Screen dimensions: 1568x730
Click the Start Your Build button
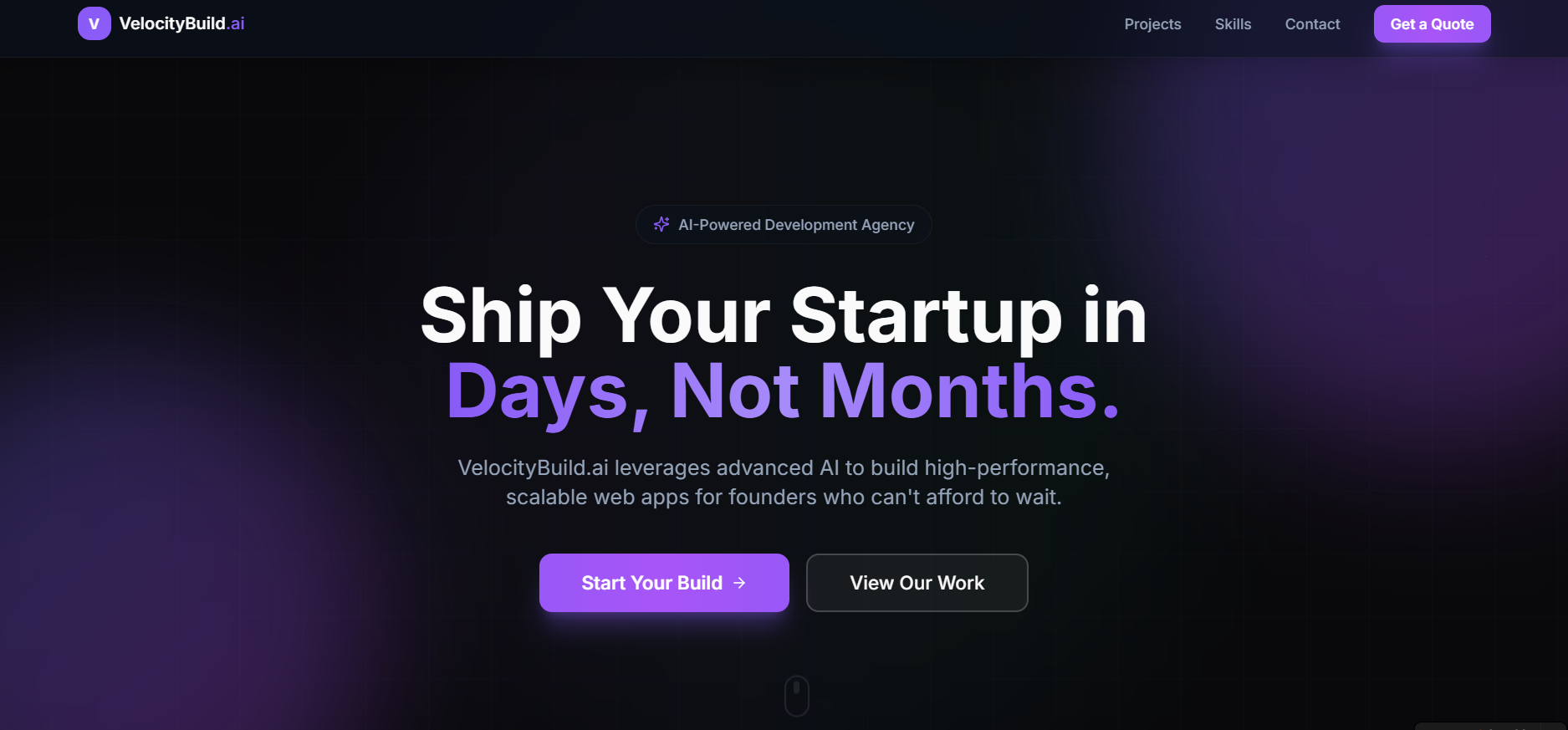(664, 583)
